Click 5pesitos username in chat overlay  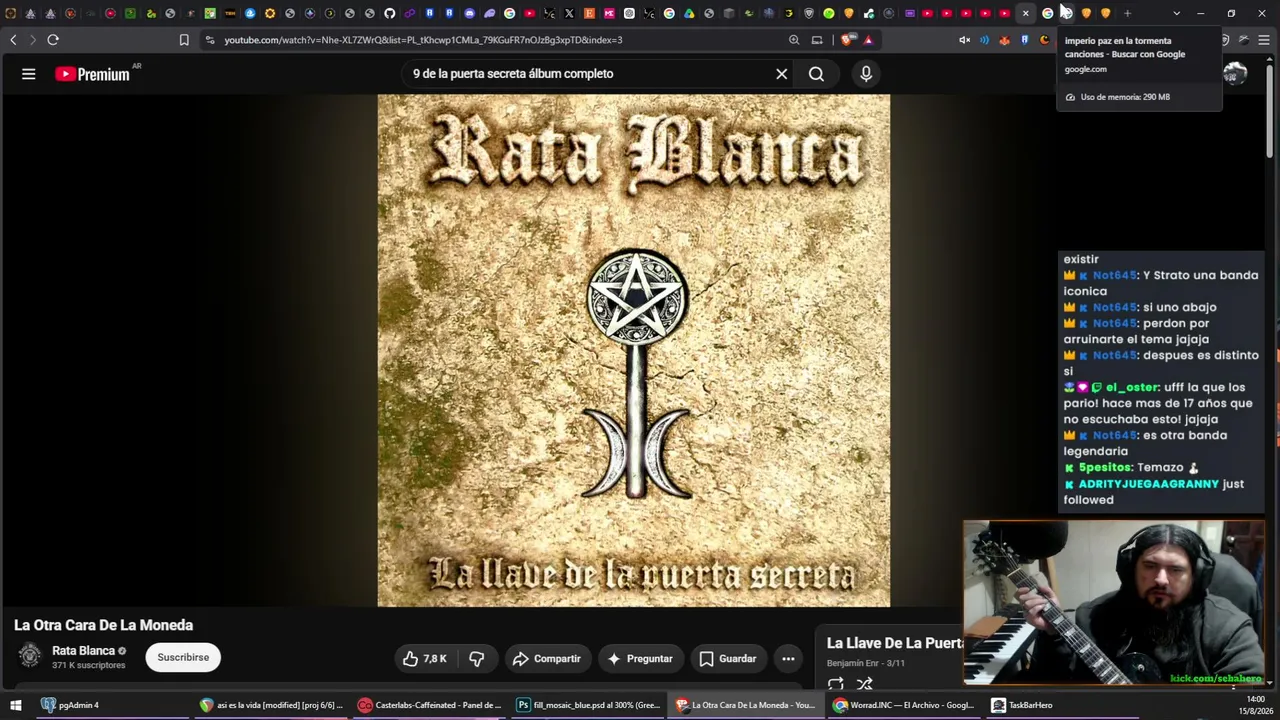tap(1105, 467)
